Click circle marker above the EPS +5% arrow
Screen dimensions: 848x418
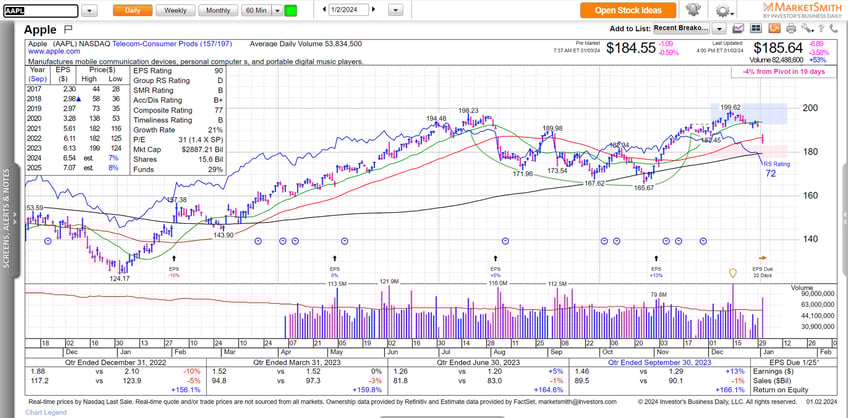(505, 241)
